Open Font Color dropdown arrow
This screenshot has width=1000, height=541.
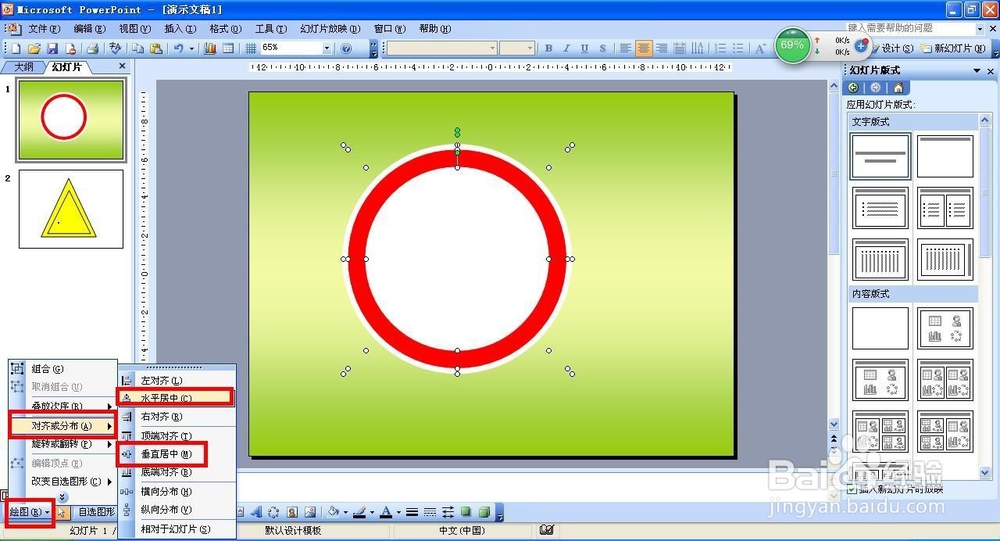pos(399,512)
